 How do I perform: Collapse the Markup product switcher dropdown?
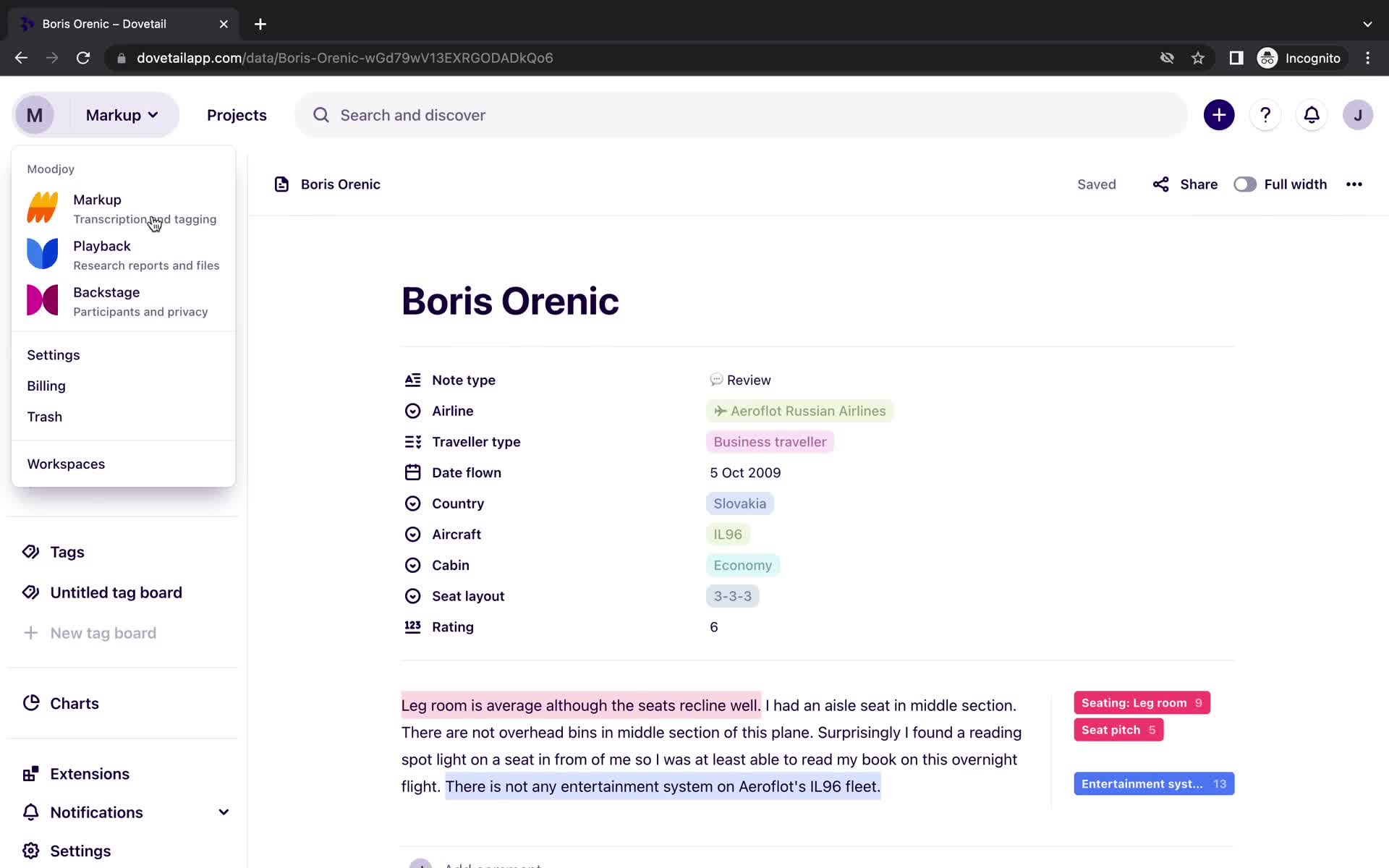coord(122,115)
